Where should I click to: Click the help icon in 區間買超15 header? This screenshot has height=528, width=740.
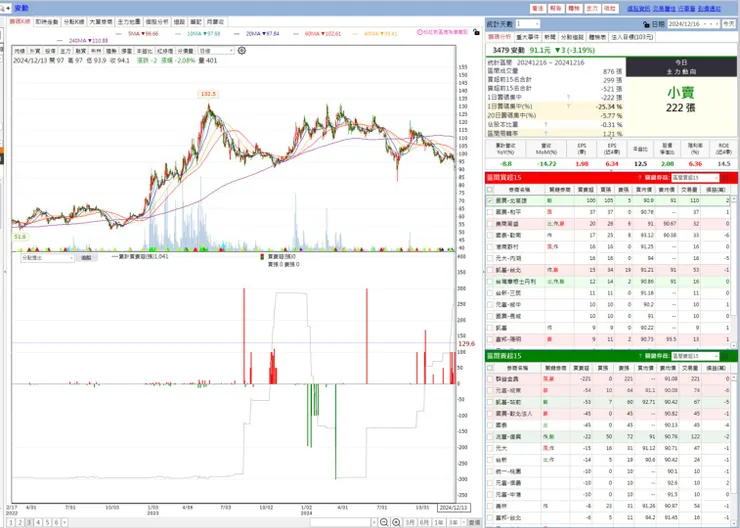[640, 178]
